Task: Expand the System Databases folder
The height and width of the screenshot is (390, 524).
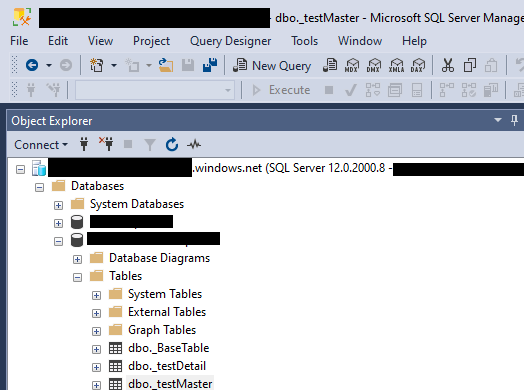Action: 58,205
